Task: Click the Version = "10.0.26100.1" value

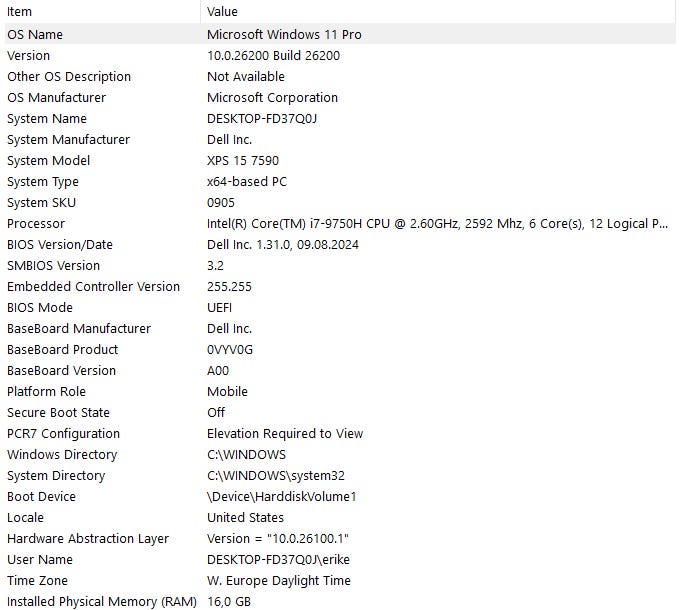Action: click(278, 539)
